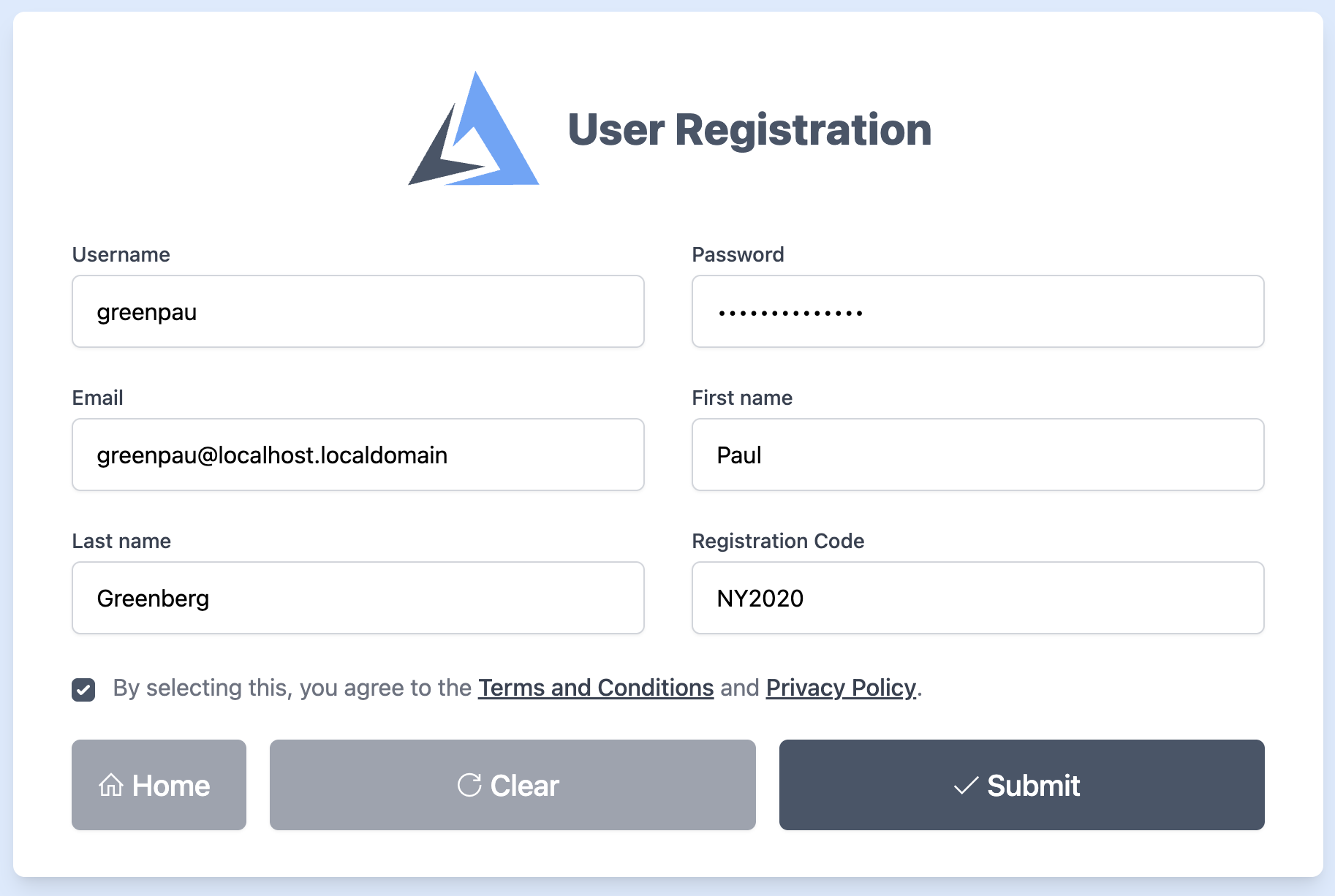Click the First name field with Paul
The height and width of the screenshot is (896, 1335).
click(977, 455)
